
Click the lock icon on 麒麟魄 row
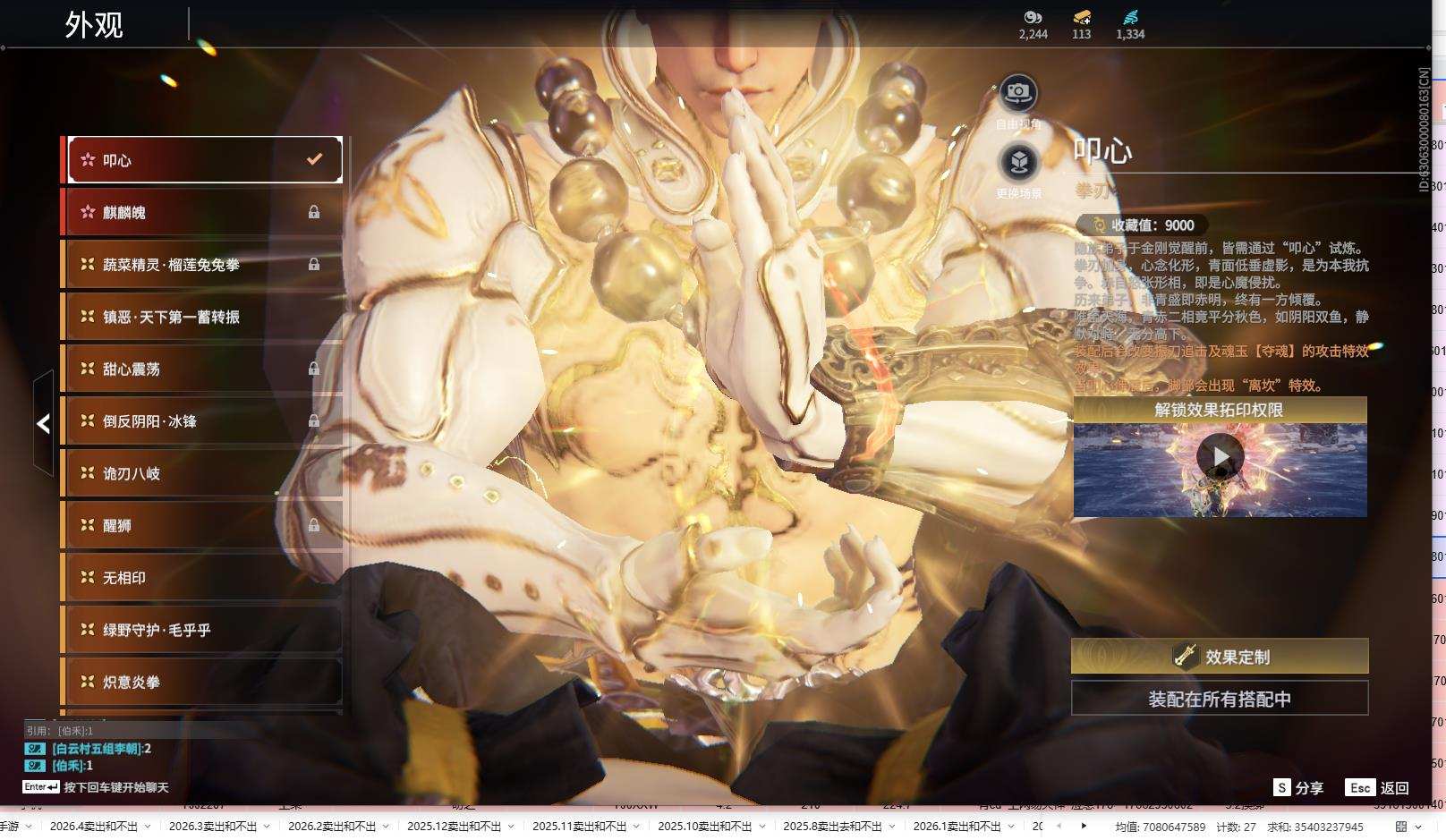pos(314,212)
